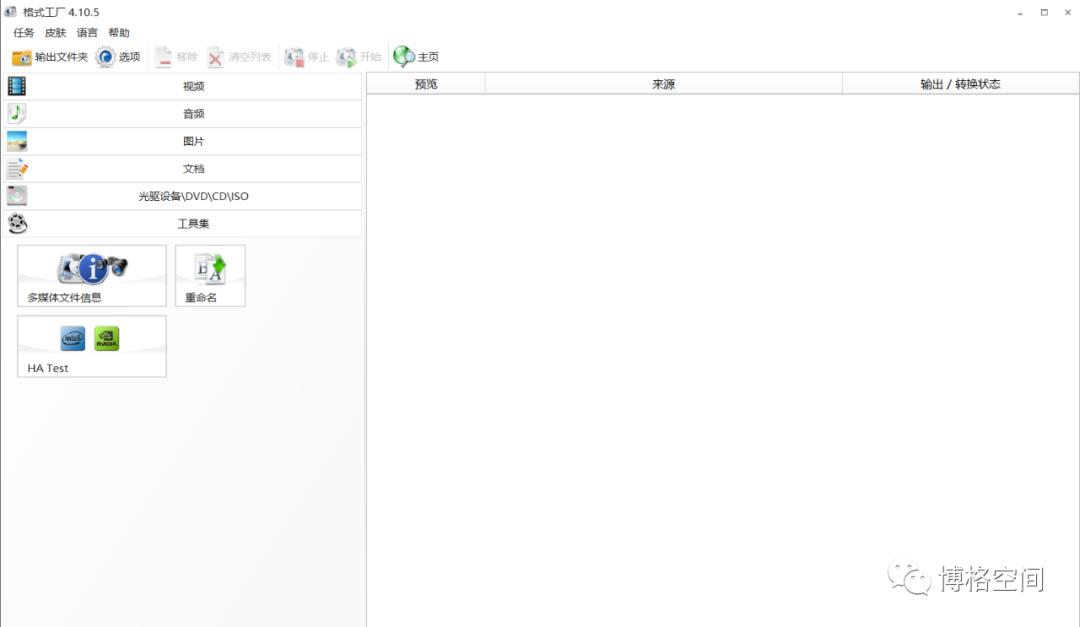
Task: Click the 格式工厂 app icon in title bar
Action: pos(10,12)
